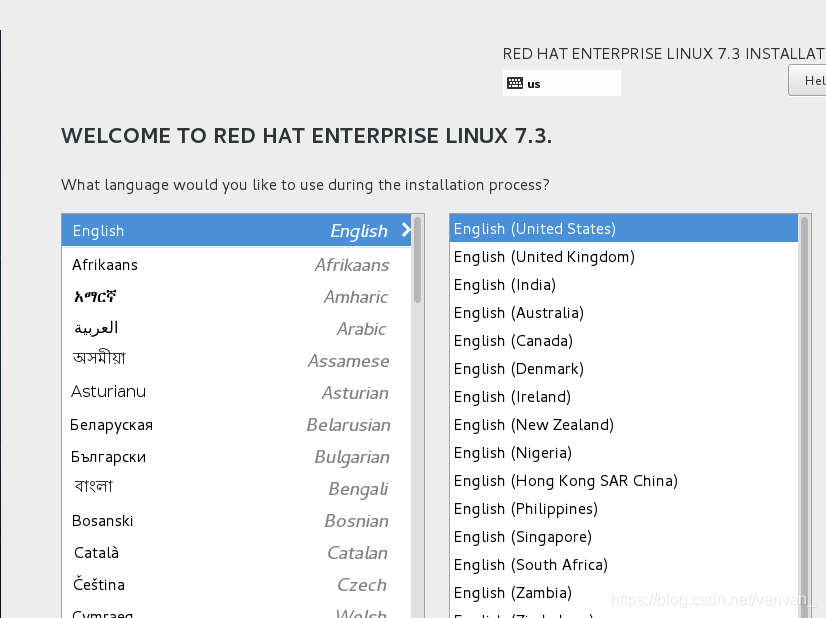
Task: Choose English (Ireland) locale
Action: tap(624, 396)
